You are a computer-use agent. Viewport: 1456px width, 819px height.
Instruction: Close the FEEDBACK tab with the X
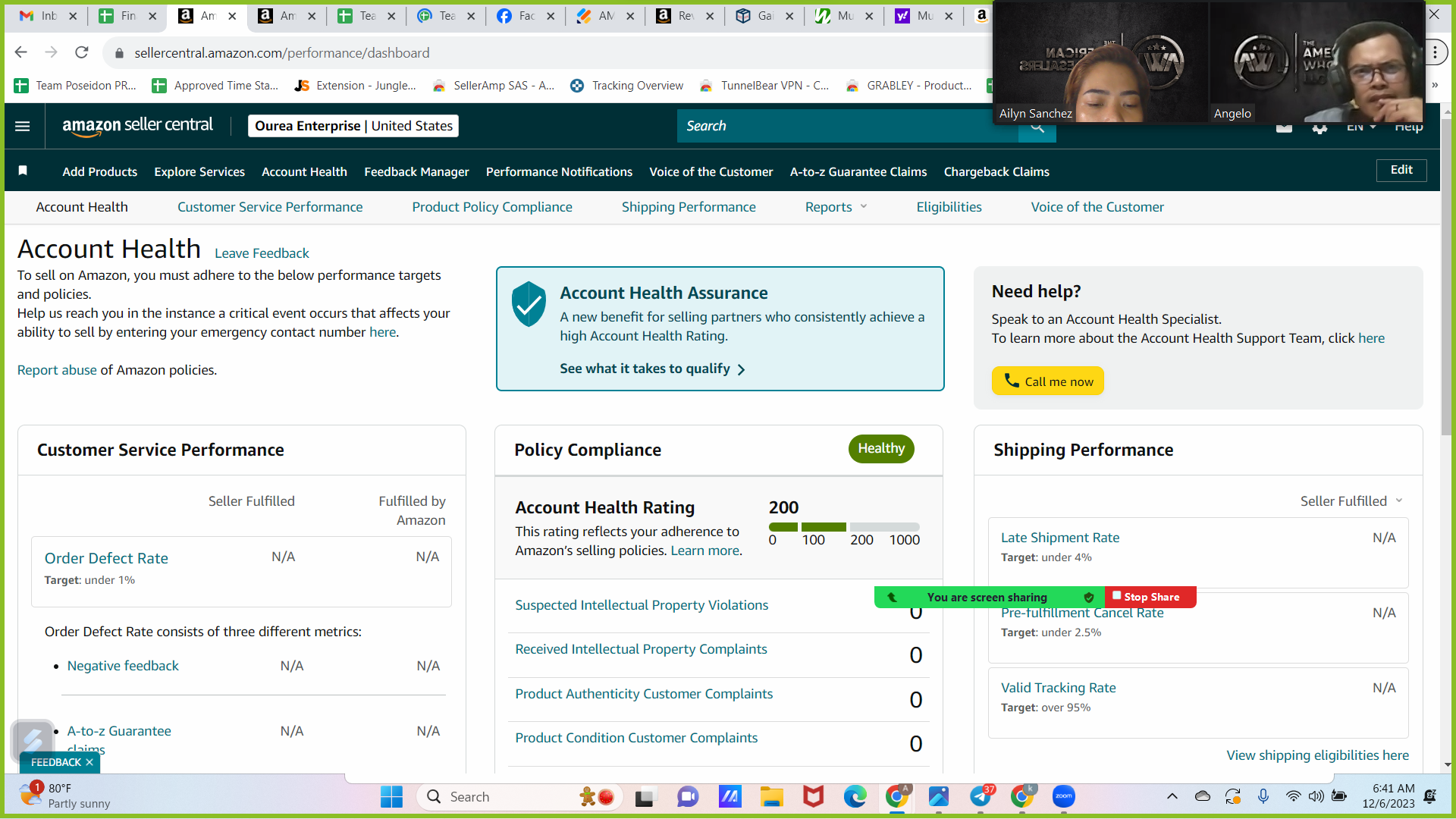point(89,762)
